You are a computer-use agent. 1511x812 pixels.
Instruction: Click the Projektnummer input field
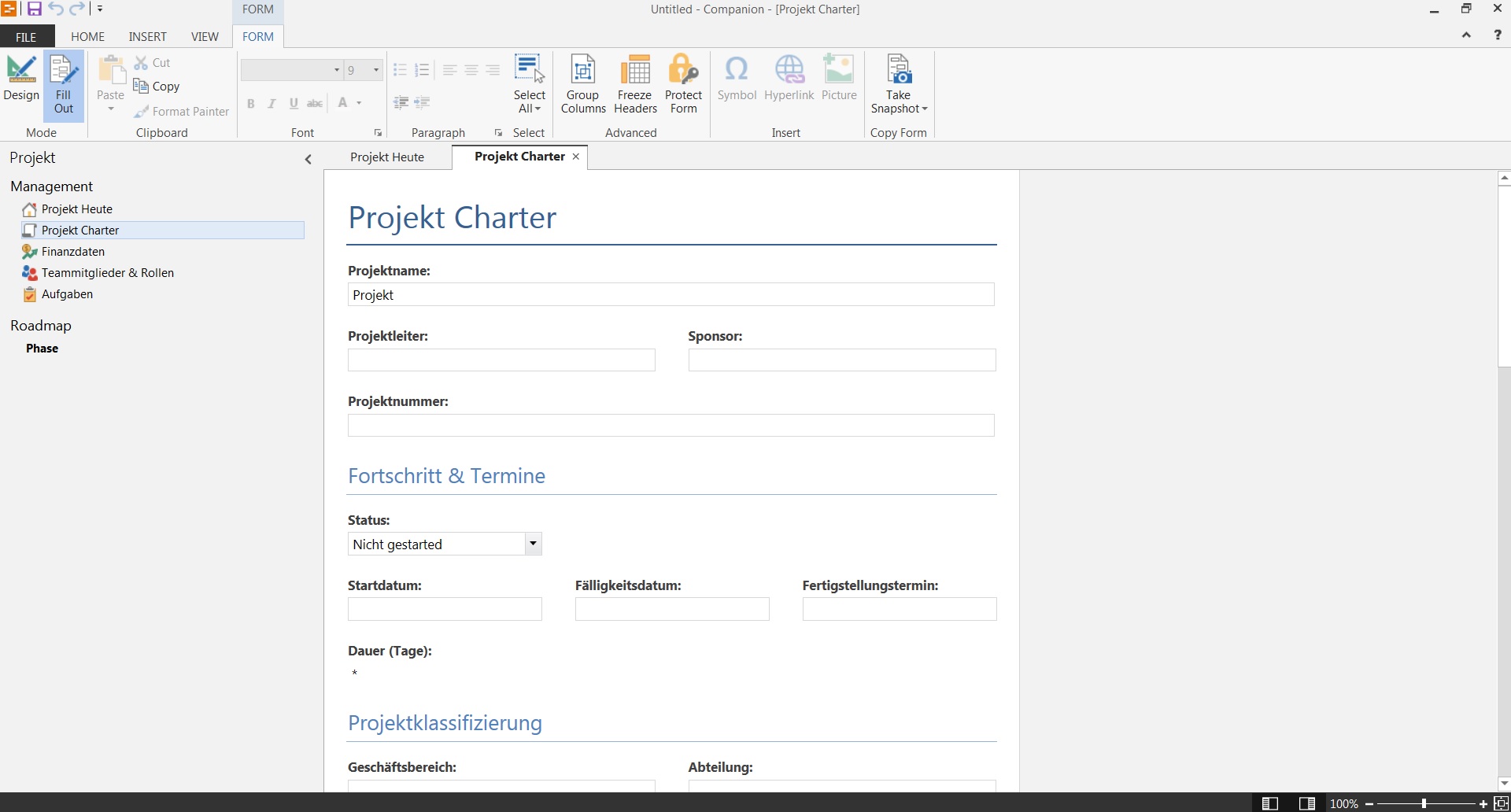671,426
